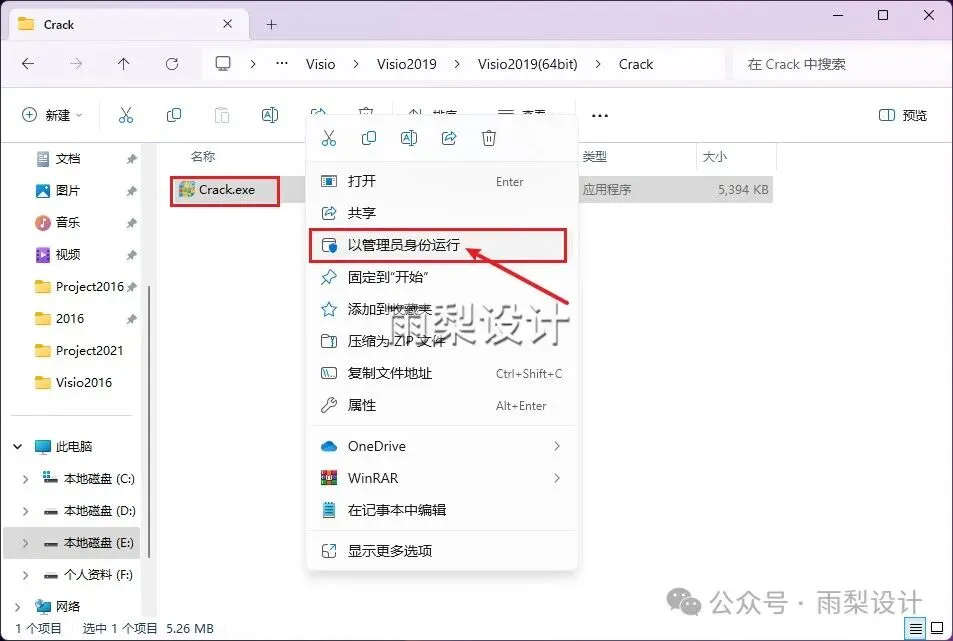Choose Add to Favorites menu entry
The width and height of the screenshot is (953, 641).
[x=441, y=309]
